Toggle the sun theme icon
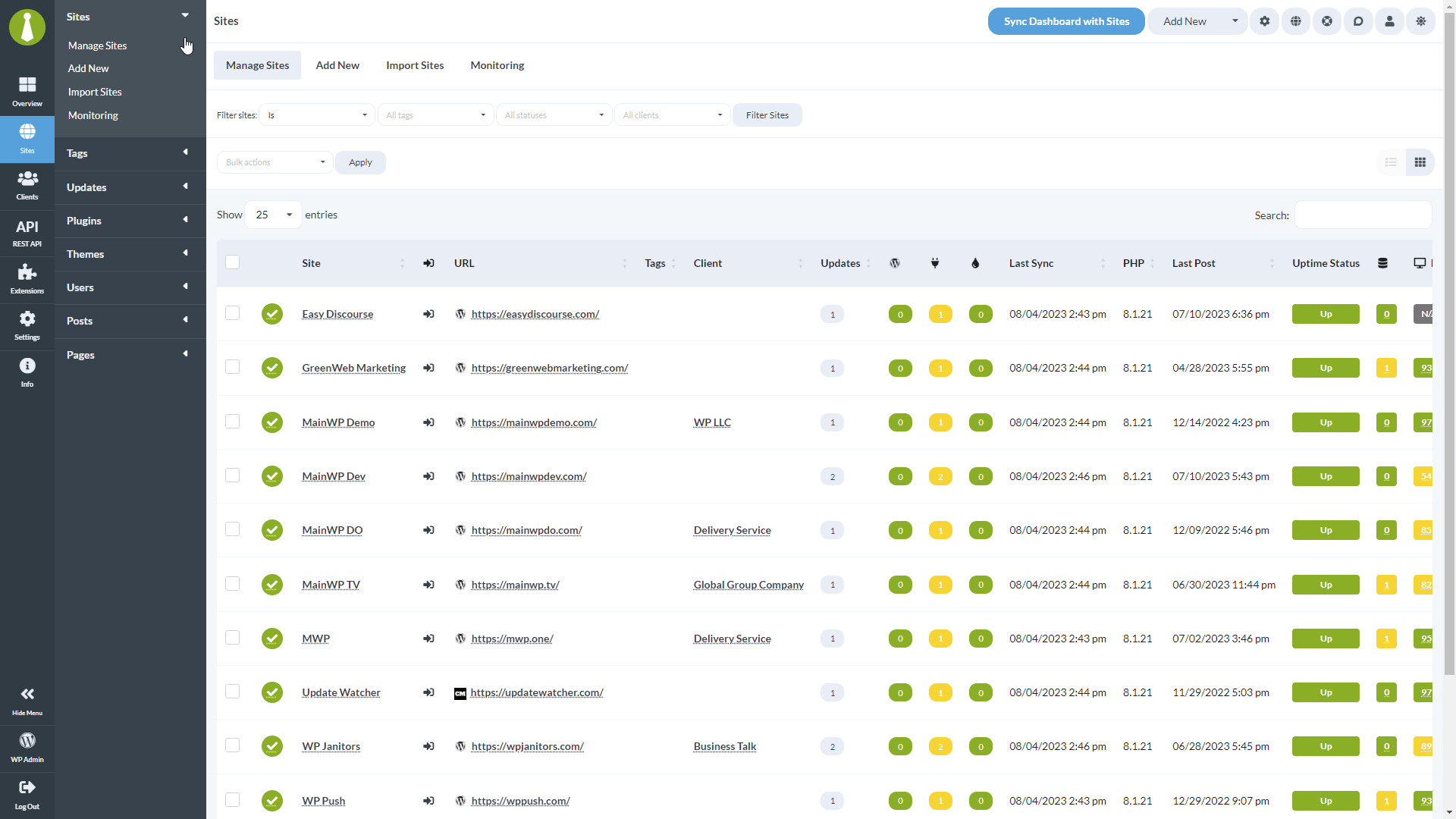1456x819 pixels. point(1420,21)
